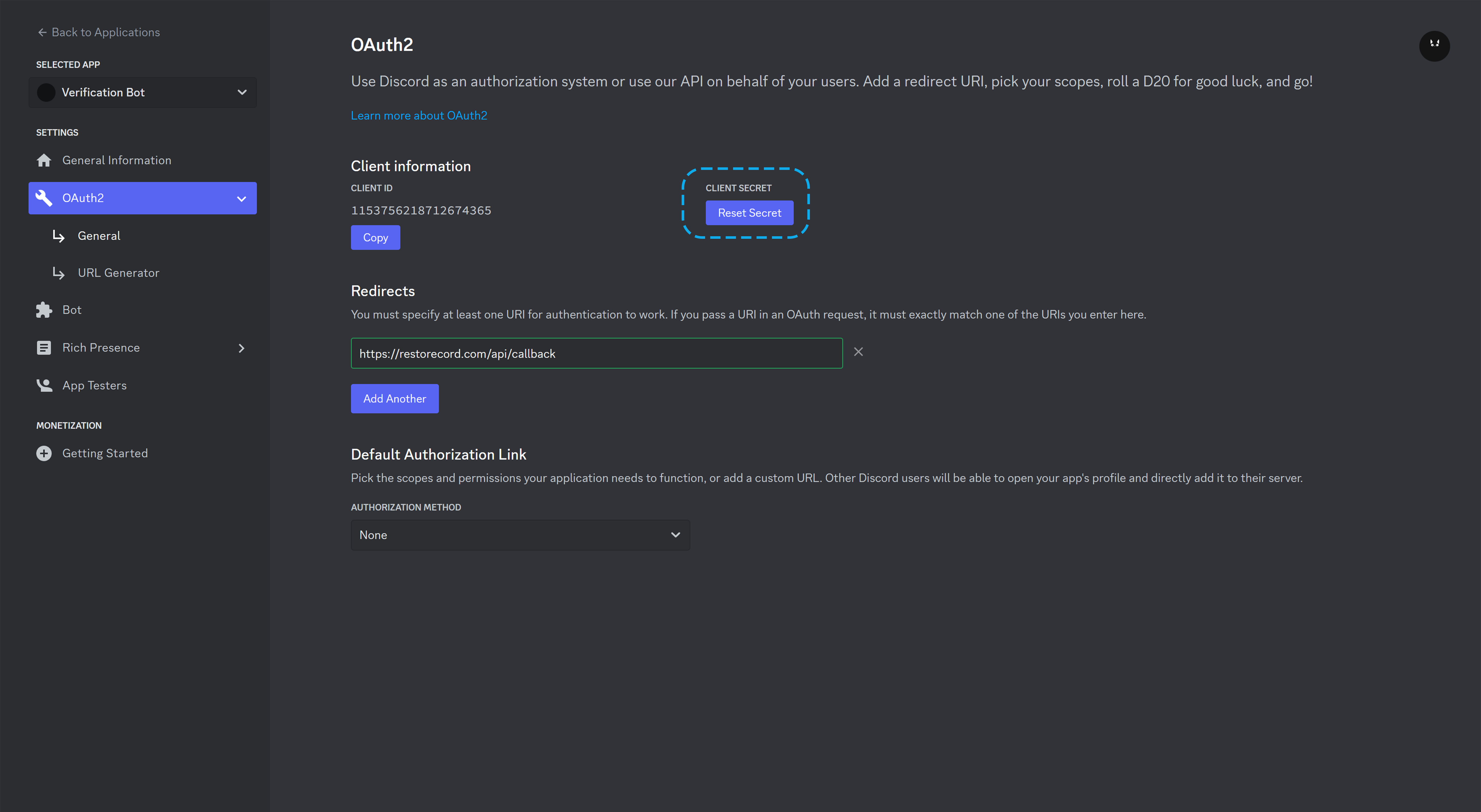Open the Verification Bot app selector dropdown
Viewport: 1481px width, 812px height.
click(x=242, y=93)
